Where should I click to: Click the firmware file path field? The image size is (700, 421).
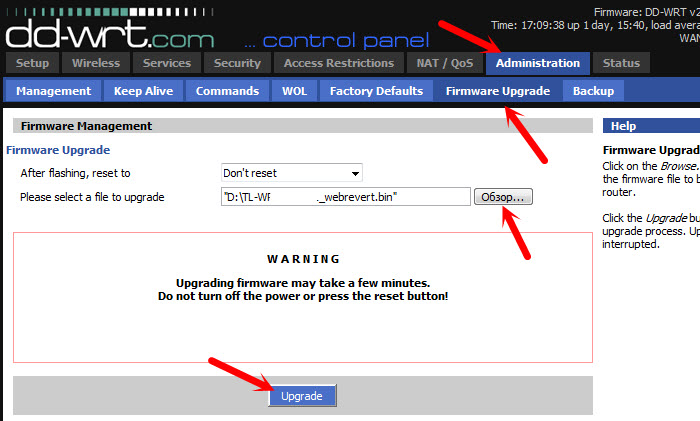(x=346, y=196)
